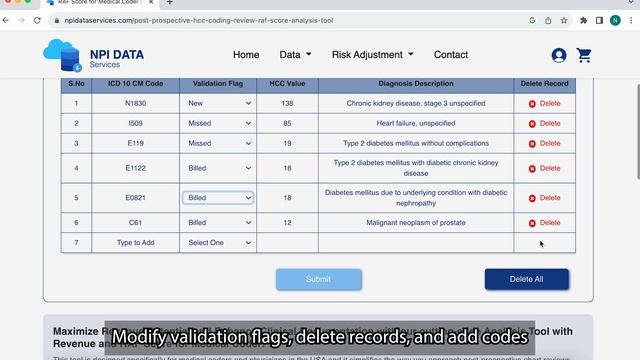Click red delete icon for I509 row
Screen dimensions: 640x360
[532, 124]
